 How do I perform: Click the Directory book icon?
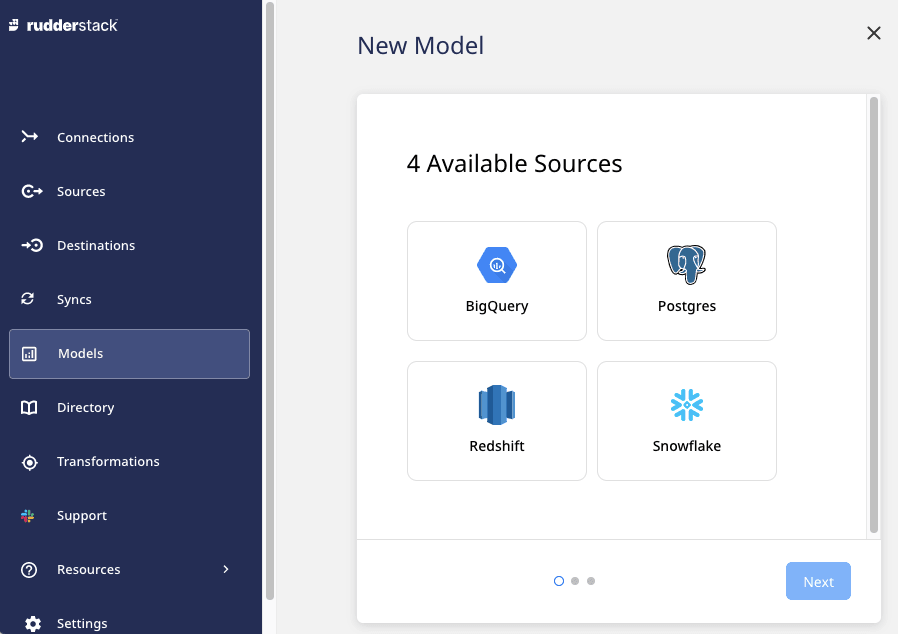[29, 407]
